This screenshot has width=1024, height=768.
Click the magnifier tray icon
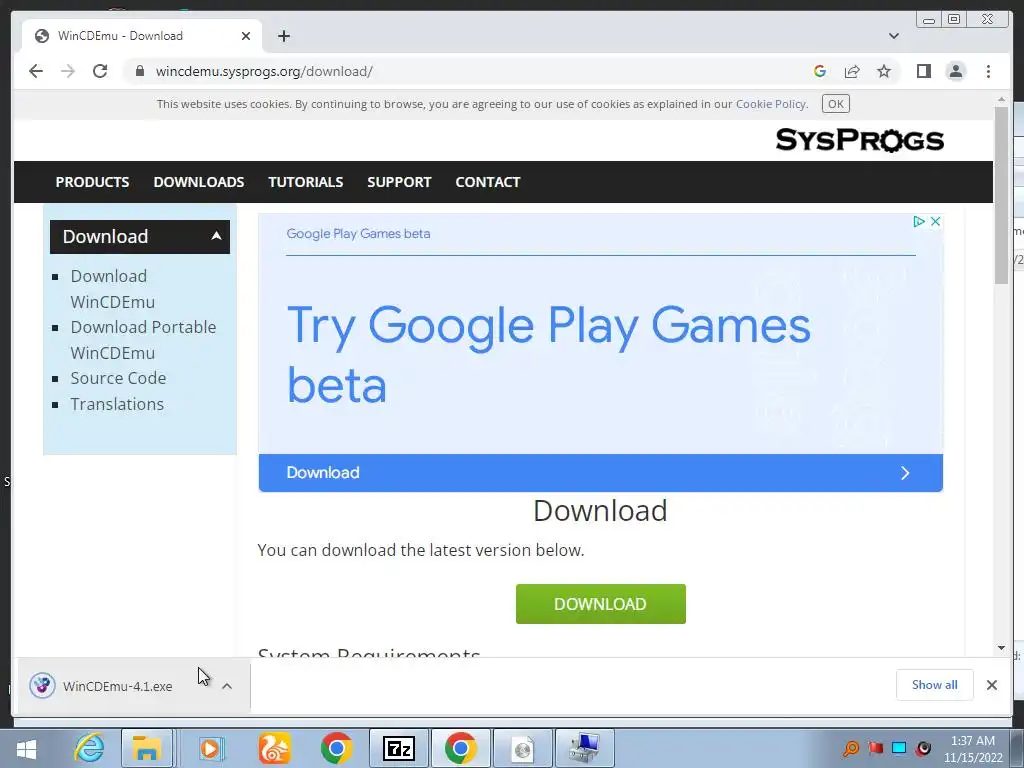pyautogui.click(x=851, y=748)
